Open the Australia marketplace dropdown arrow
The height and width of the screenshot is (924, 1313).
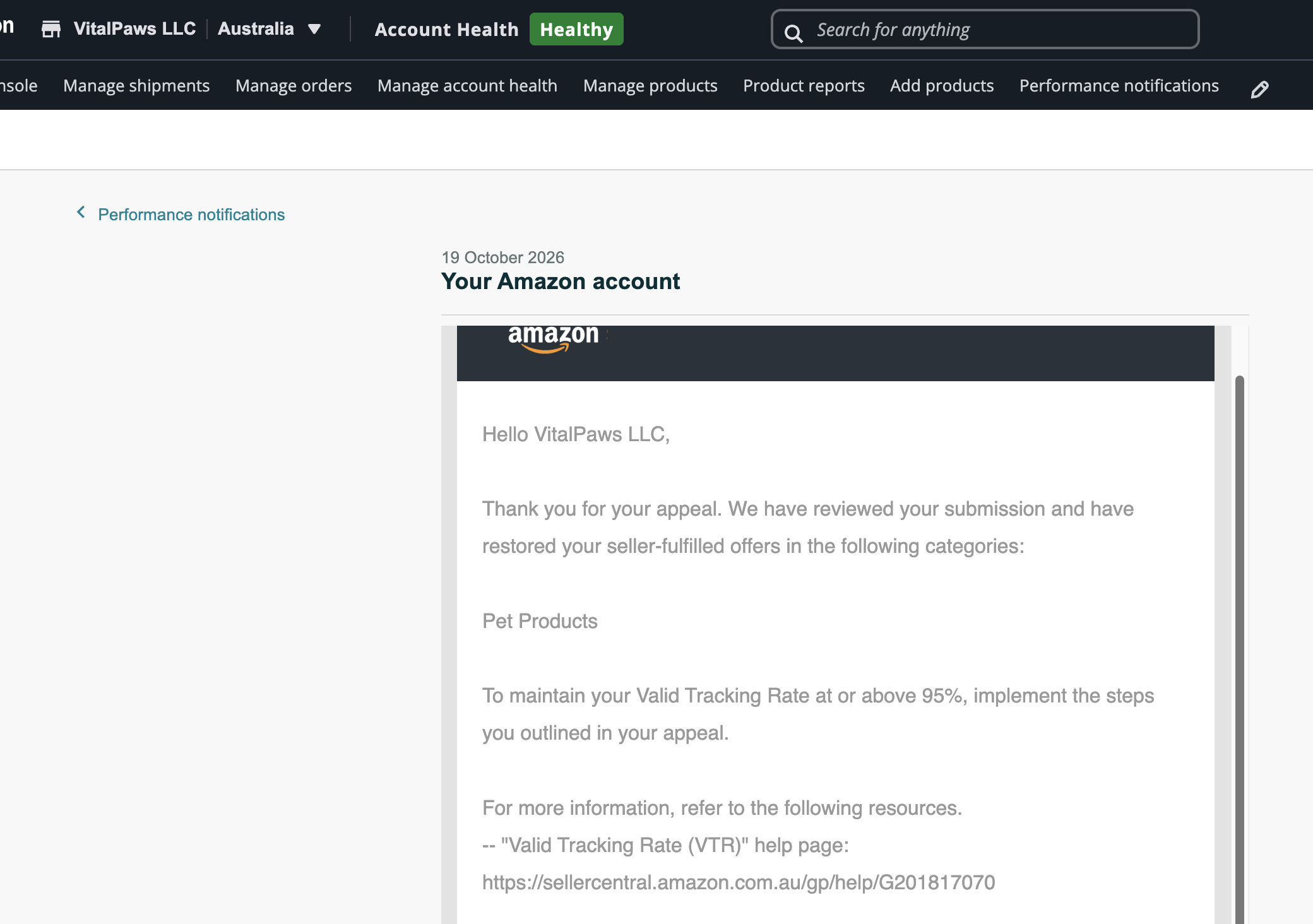click(x=314, y=29)
